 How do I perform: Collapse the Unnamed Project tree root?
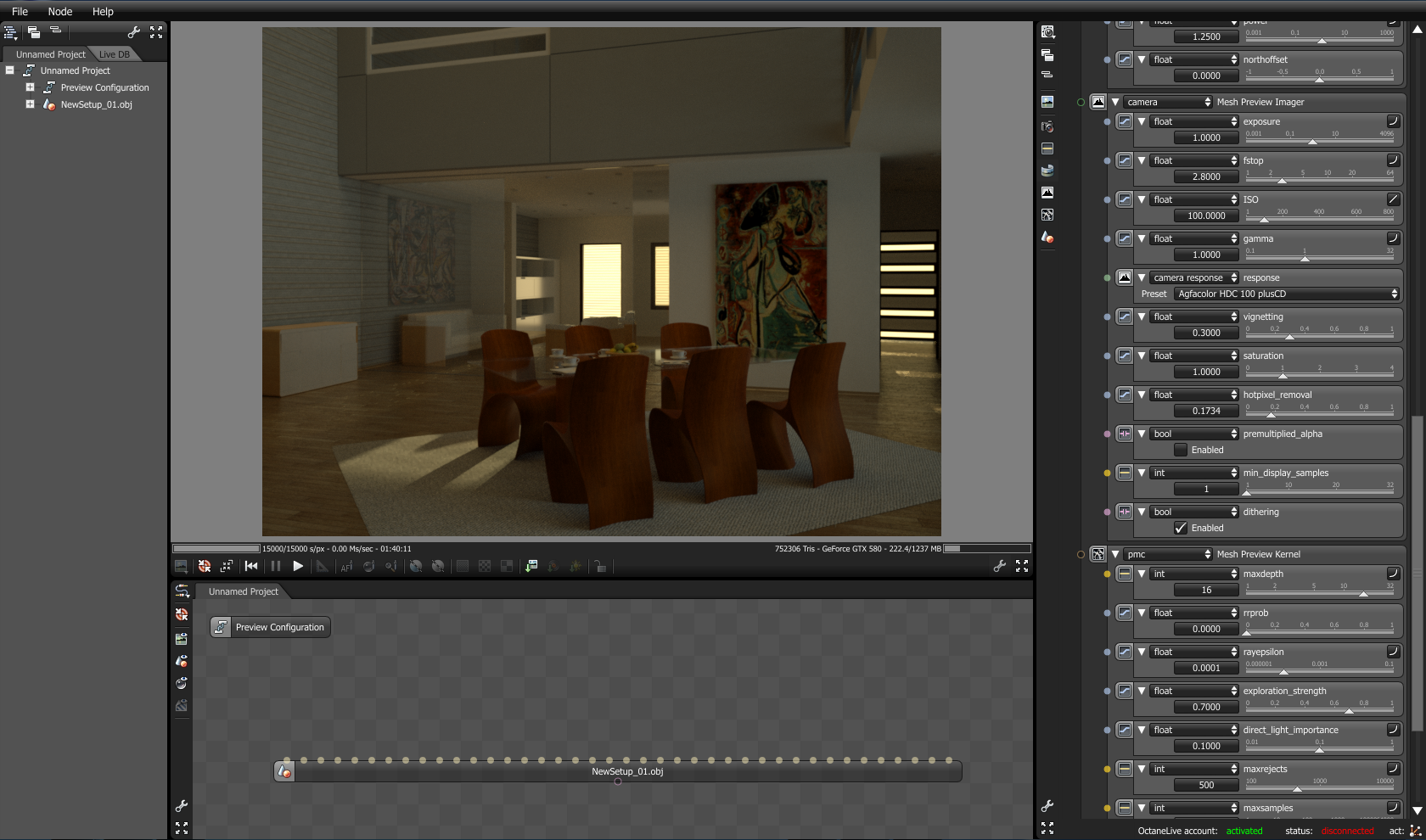click(x=10, y=70)
